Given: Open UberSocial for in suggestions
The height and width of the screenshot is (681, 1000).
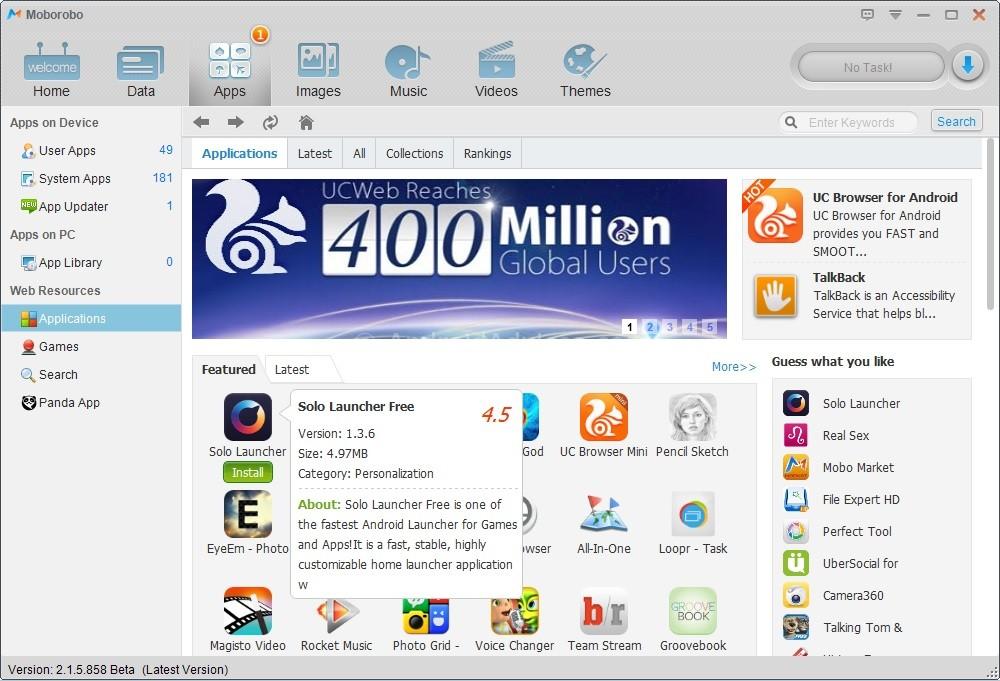Looking at the screenshot, I should coord(860,564).
